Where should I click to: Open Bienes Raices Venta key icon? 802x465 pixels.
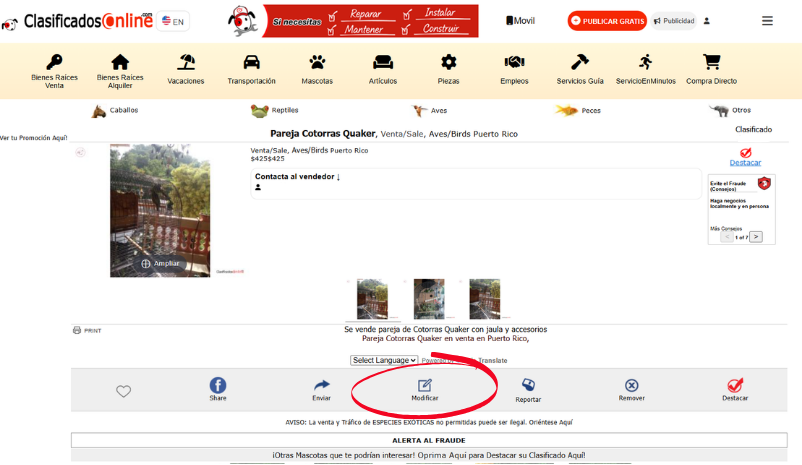[x=54, y=62]
